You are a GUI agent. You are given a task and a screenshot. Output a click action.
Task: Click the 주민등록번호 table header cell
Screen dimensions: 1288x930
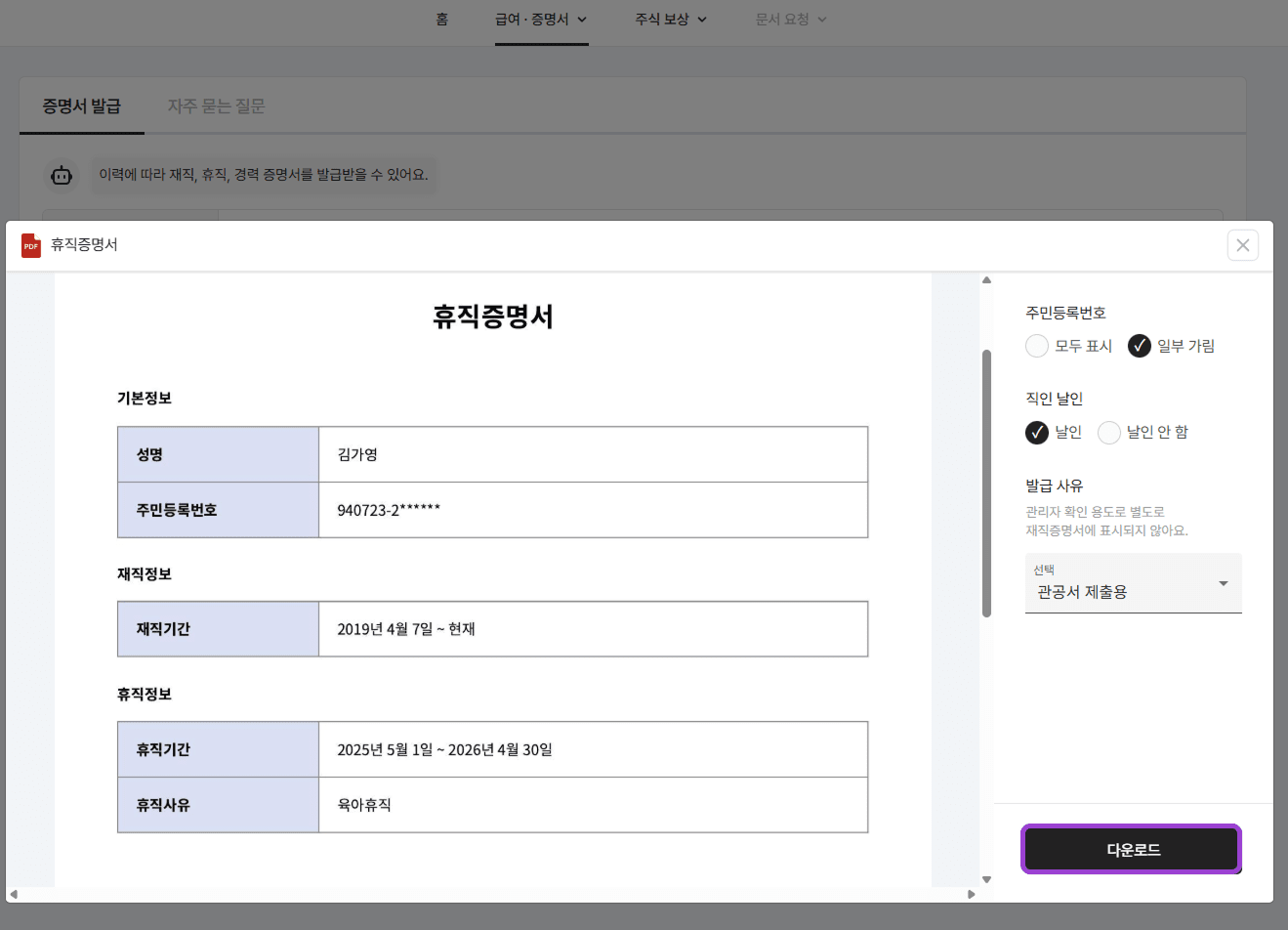[x=218, y=510]
